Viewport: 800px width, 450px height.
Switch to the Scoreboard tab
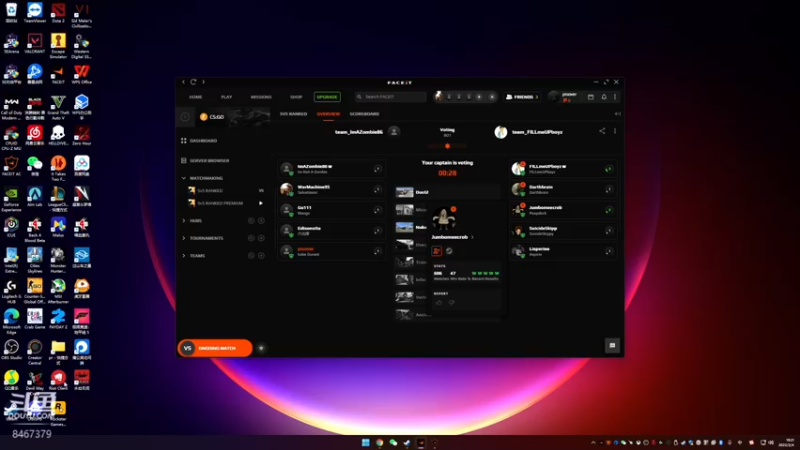[364, 114]
